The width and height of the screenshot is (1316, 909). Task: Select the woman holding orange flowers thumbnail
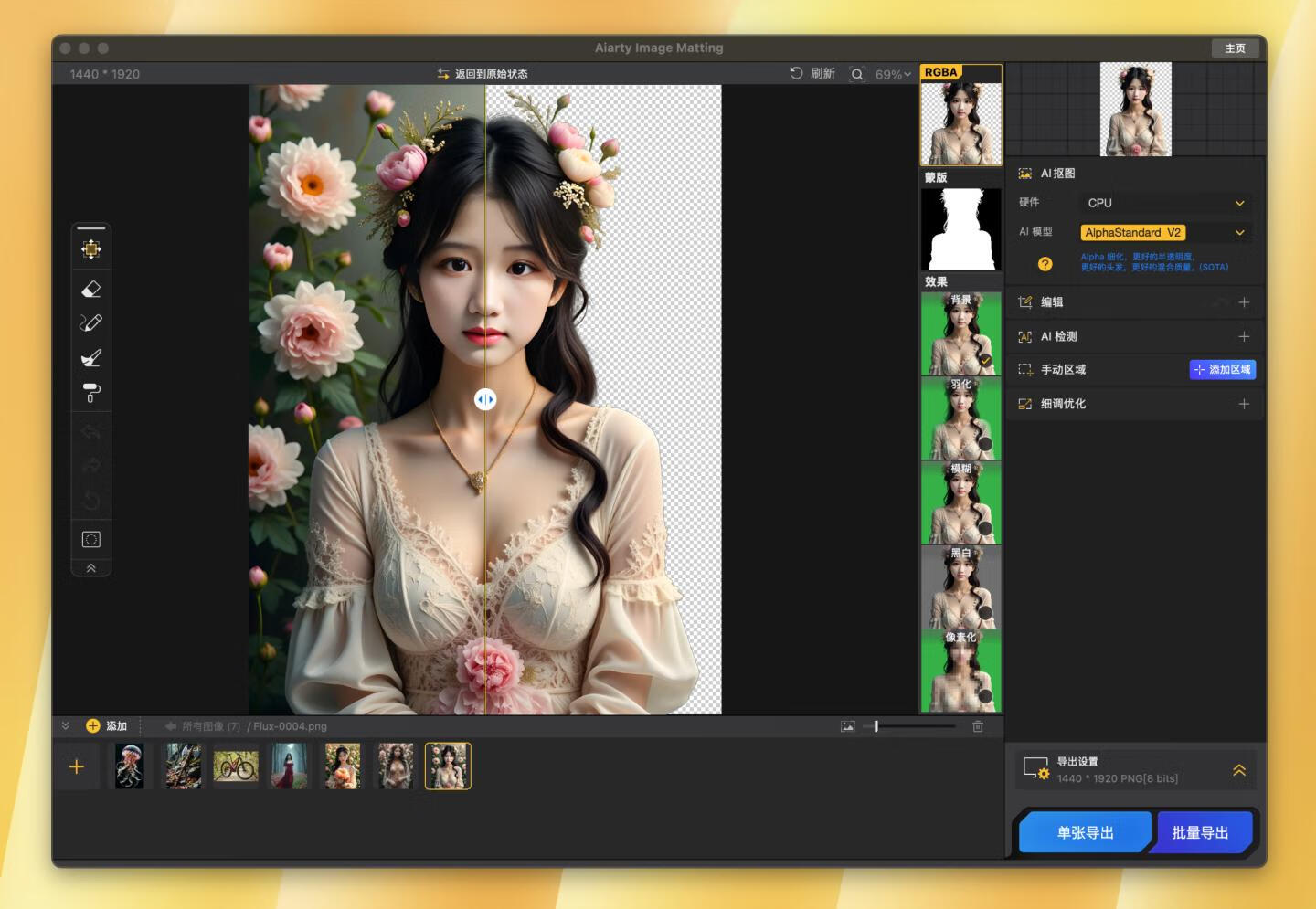pyautogui.click(x=343, y=766)
